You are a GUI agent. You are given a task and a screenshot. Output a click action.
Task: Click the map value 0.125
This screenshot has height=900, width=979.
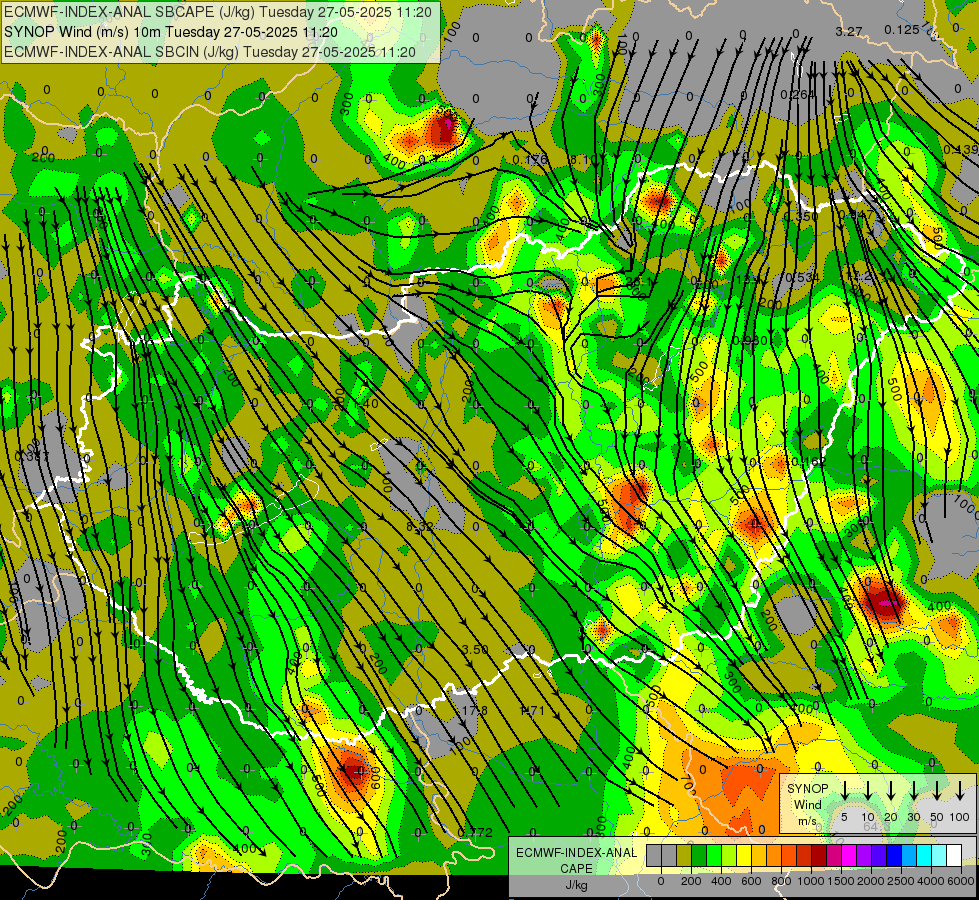click(x=902, y=29)
